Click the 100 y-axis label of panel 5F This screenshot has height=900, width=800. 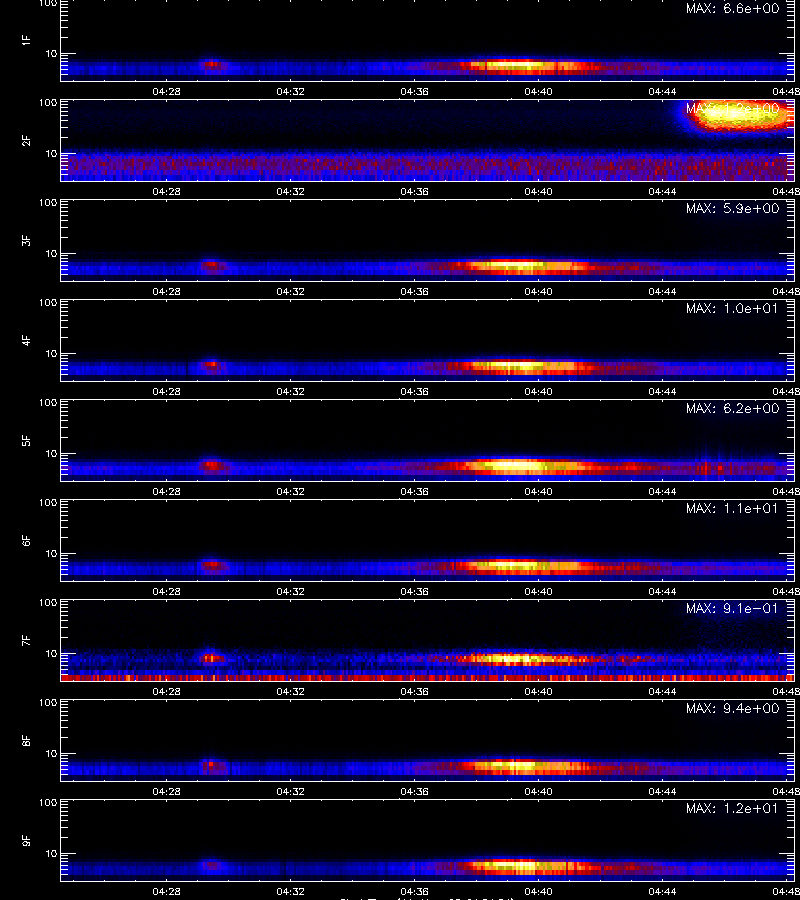48,402
